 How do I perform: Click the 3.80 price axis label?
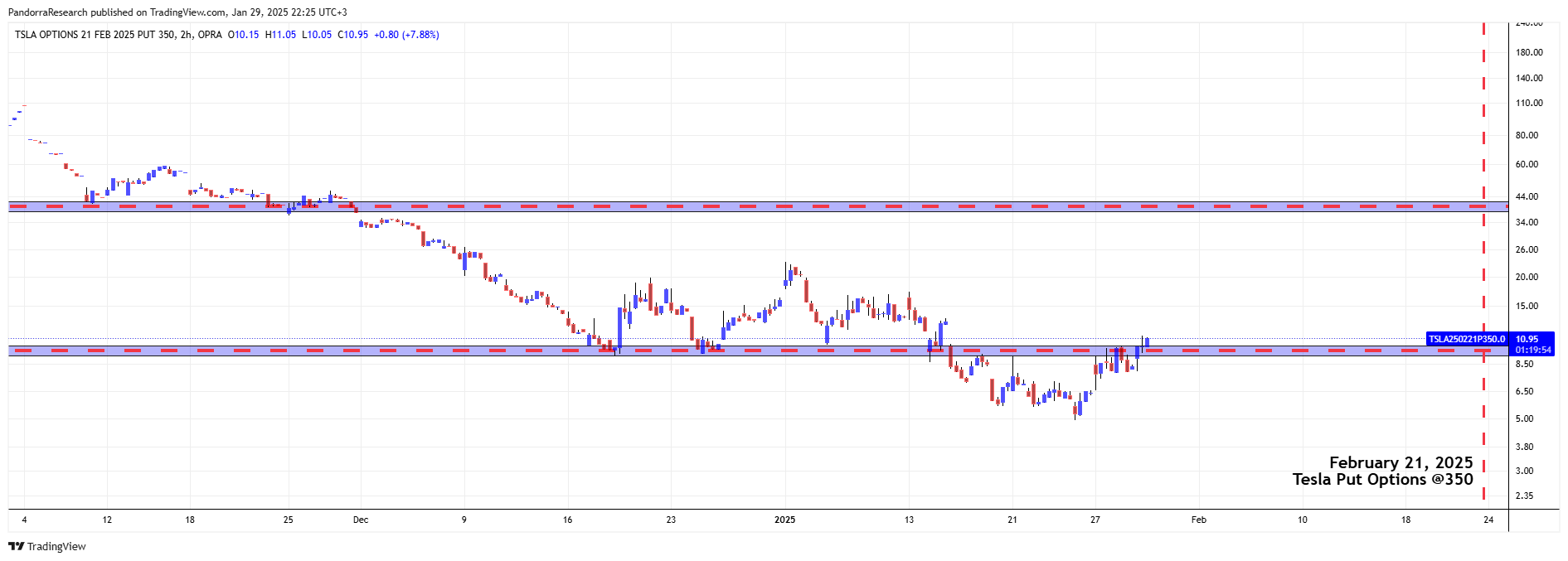(1524, 447)
